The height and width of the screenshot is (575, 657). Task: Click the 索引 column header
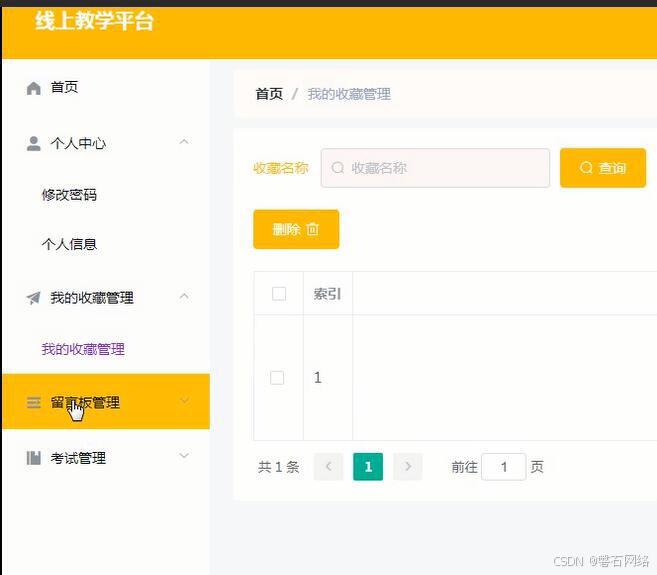click(327, 294)
